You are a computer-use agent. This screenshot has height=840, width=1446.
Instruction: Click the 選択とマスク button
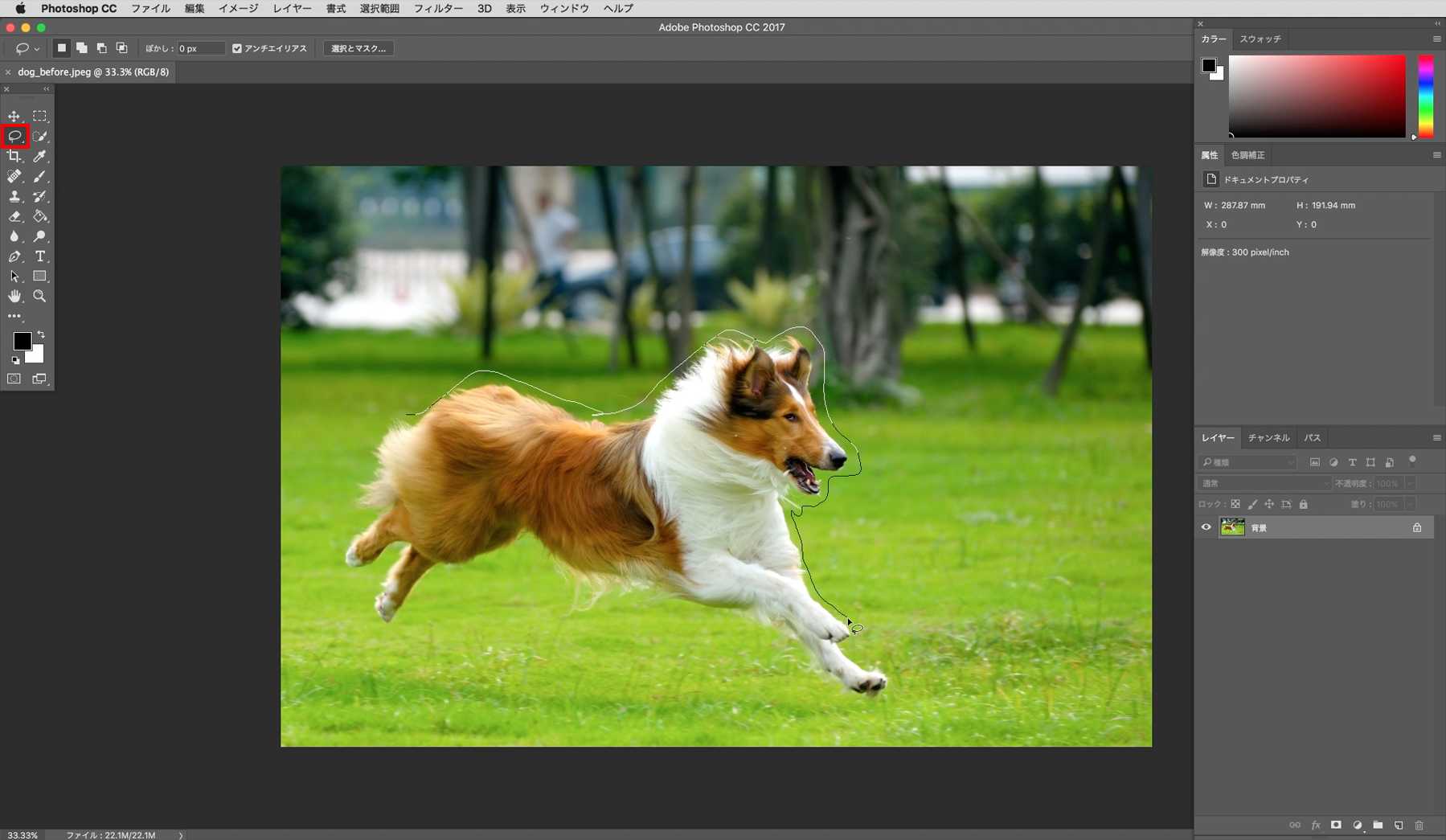coord(358,48)
